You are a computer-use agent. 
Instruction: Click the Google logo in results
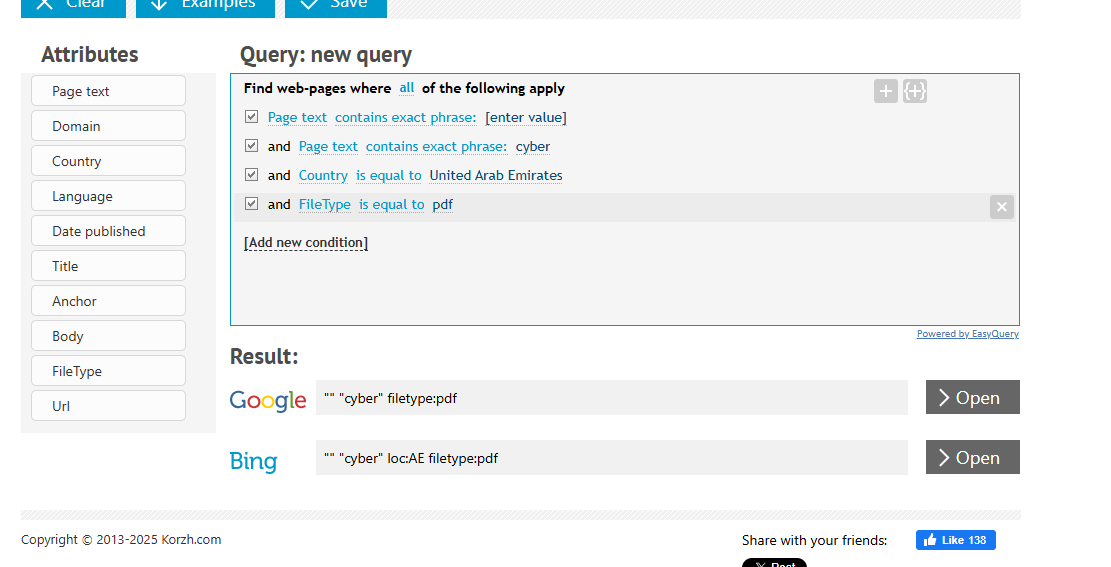coord(268,401)
